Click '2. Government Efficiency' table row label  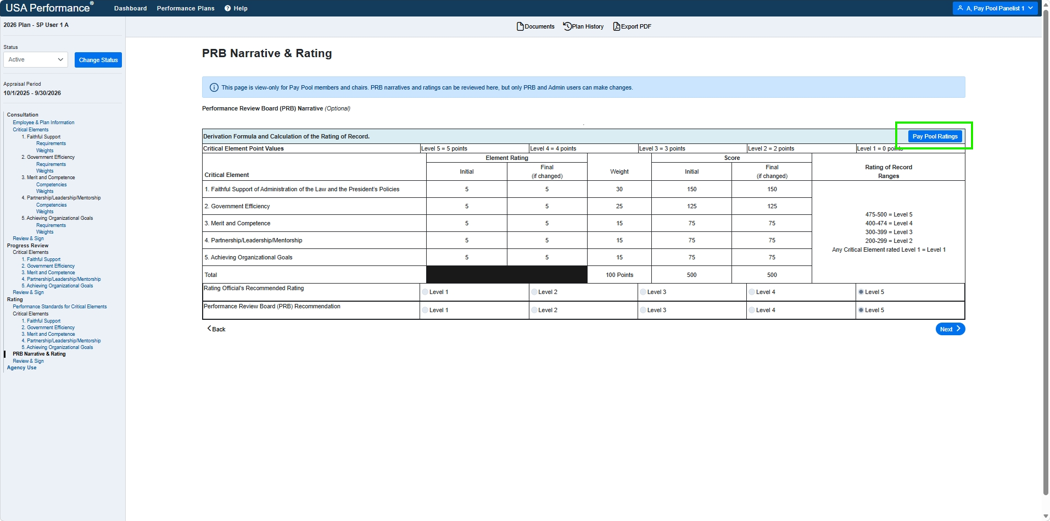coord(237,206)
